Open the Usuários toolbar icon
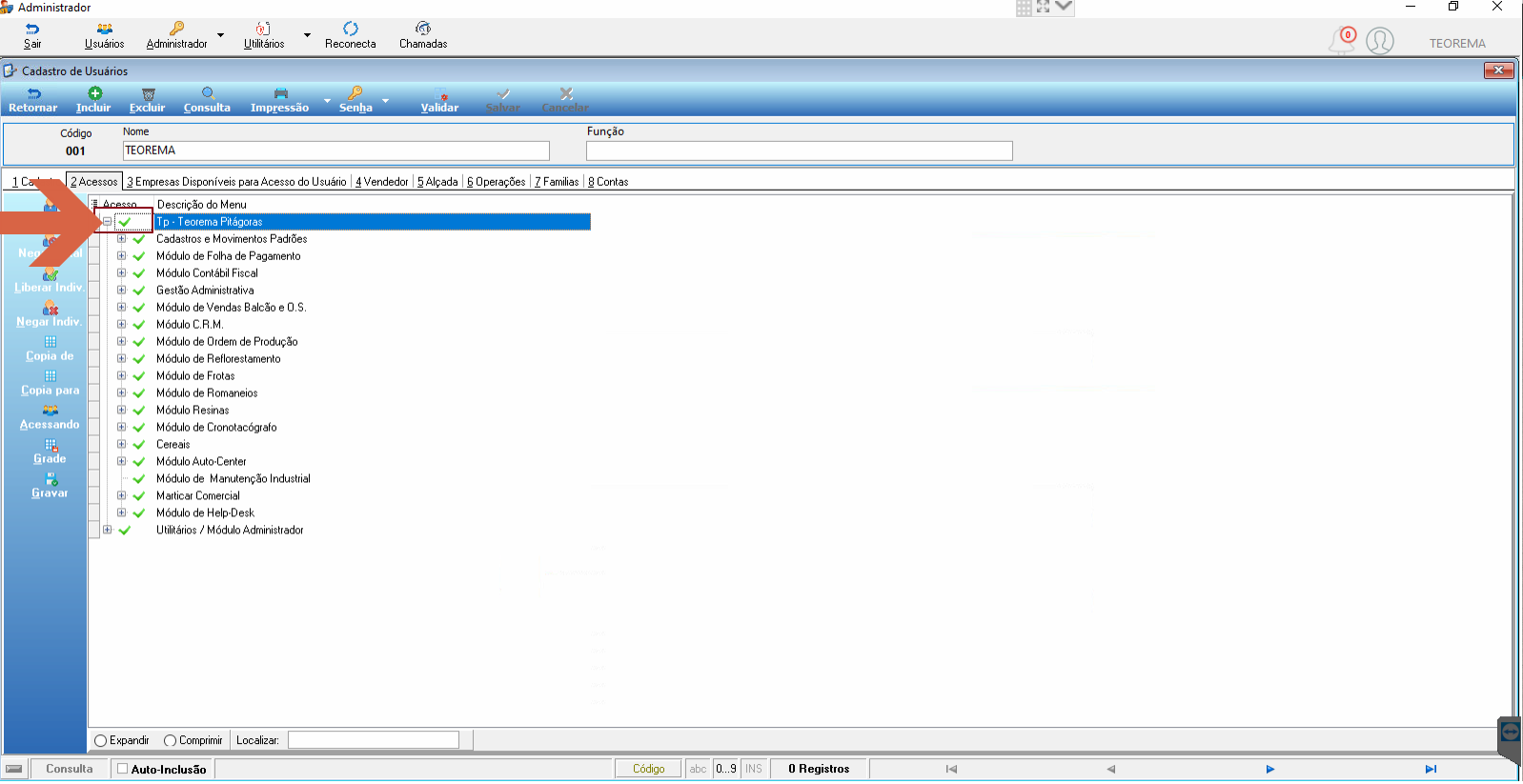 click(x=104, y=29)
